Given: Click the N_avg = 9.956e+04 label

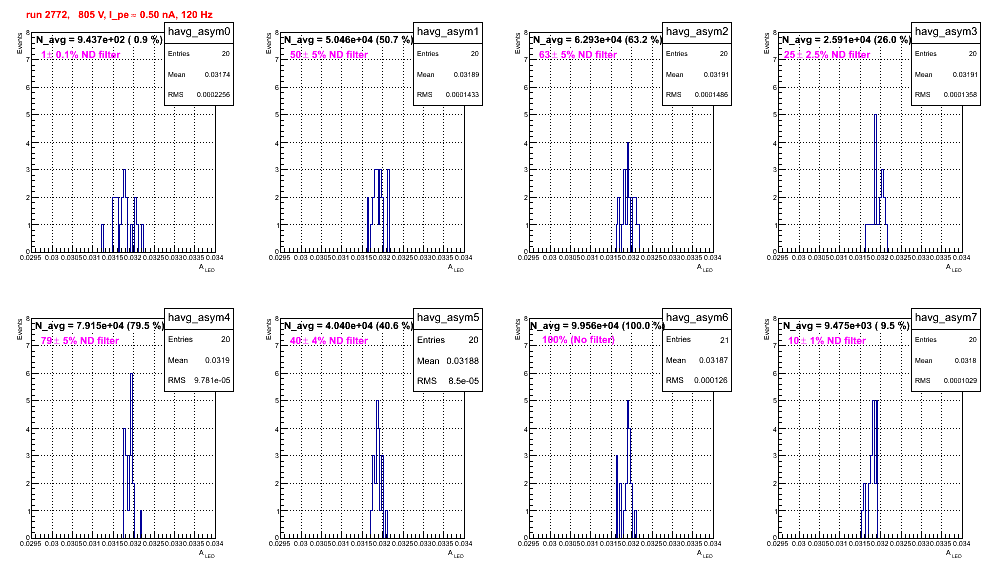Looking at the screenshot, I should (x=597, y=325).
